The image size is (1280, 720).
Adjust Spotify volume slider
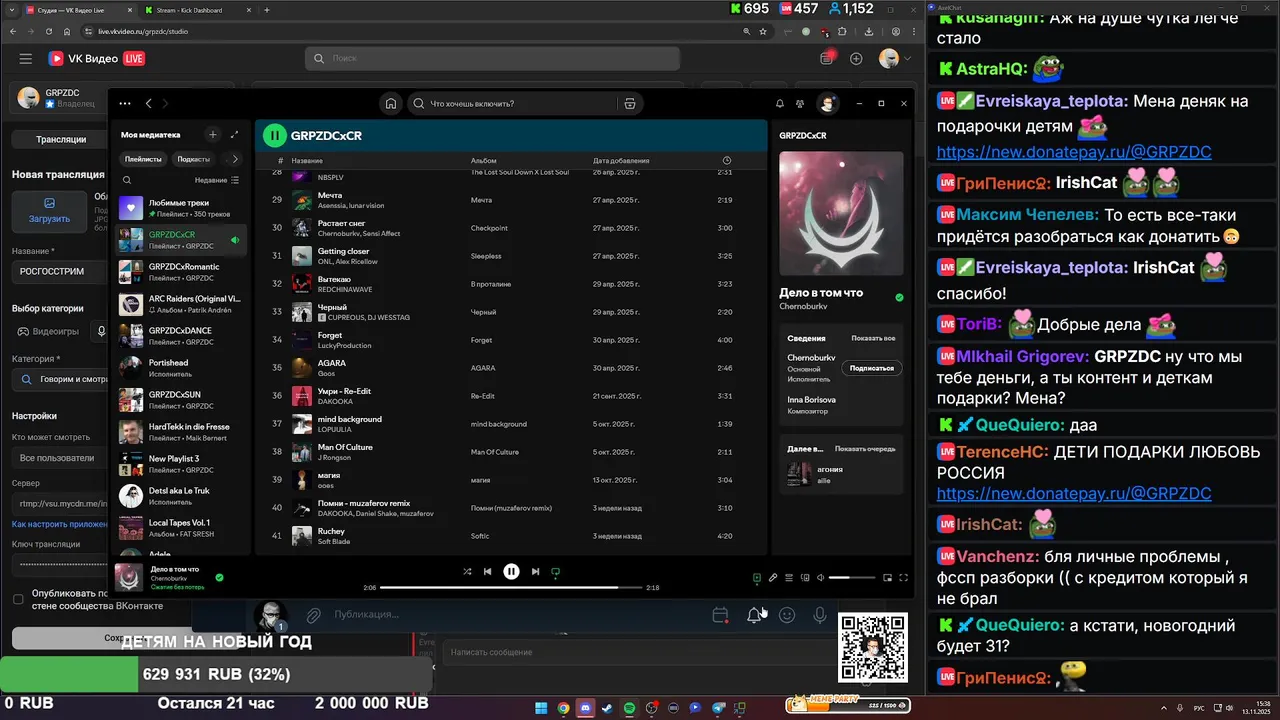pyautogui.click(x=852, y=577)
